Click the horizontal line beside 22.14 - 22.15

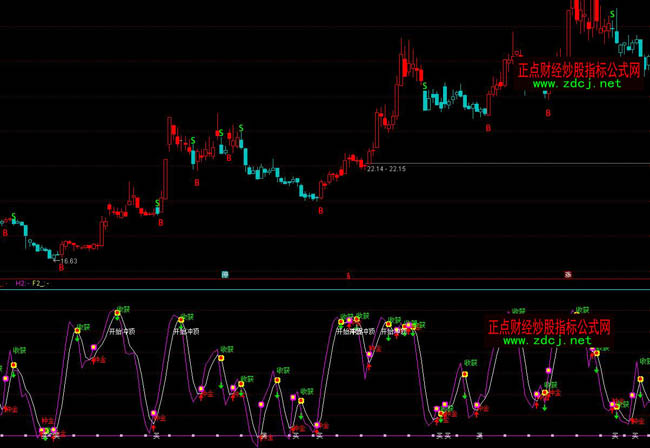coord(520,163)
